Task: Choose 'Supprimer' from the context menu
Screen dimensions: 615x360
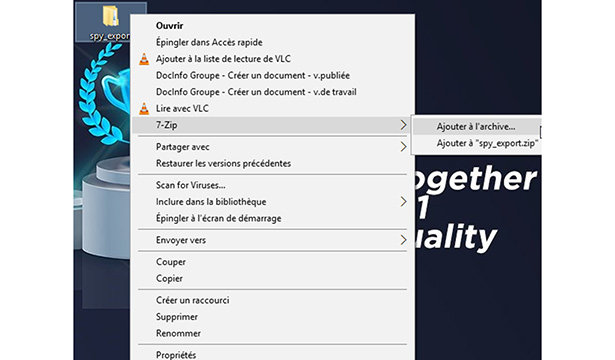Action: click(176, 317)
